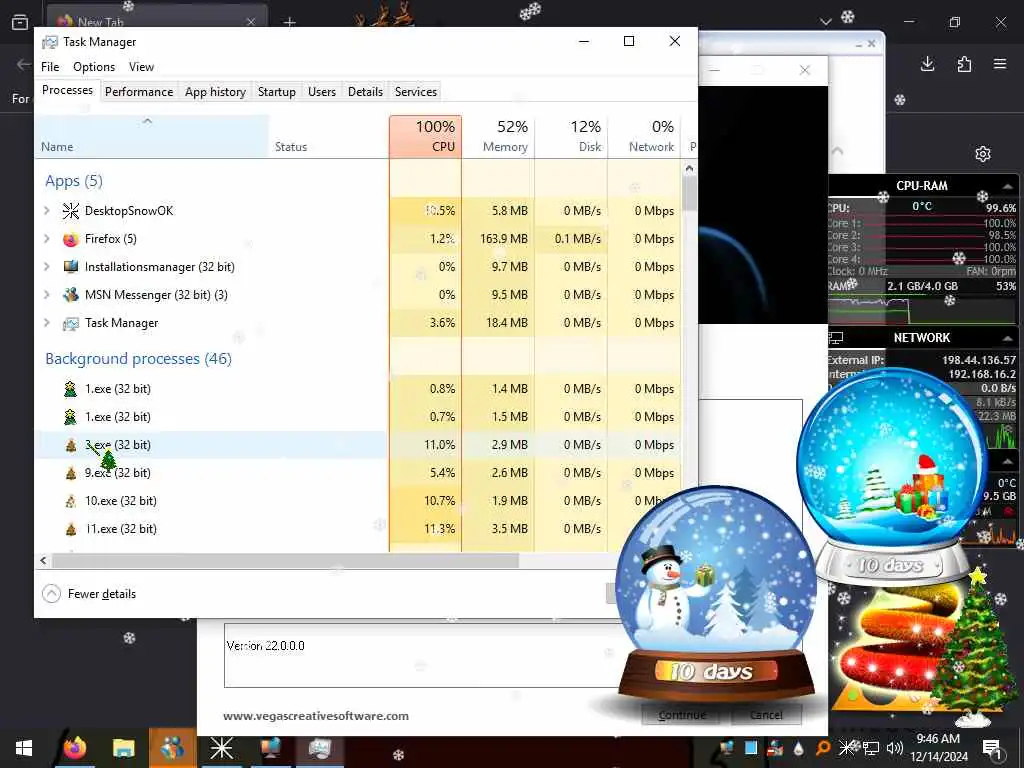Click the horizontal scrollbar left arrow
Screen dimensions: 1024x768
[43, 560]
